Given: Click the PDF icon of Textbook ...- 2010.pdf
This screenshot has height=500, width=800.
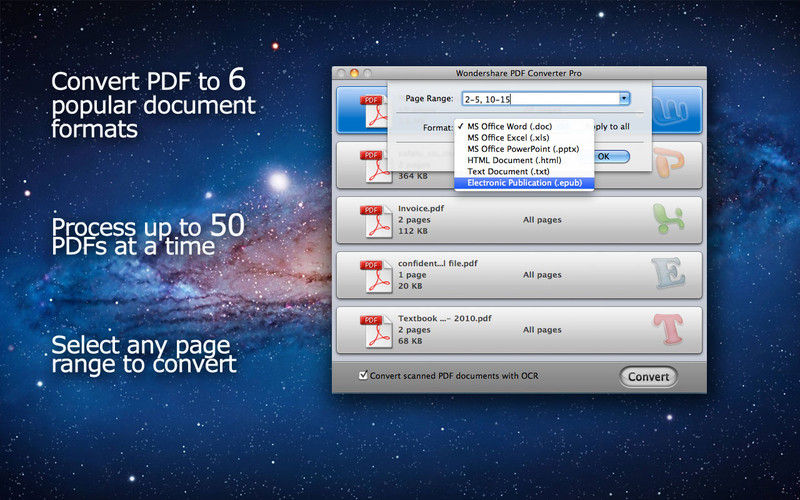Looking at the screenshot, I should coord(376,331).
